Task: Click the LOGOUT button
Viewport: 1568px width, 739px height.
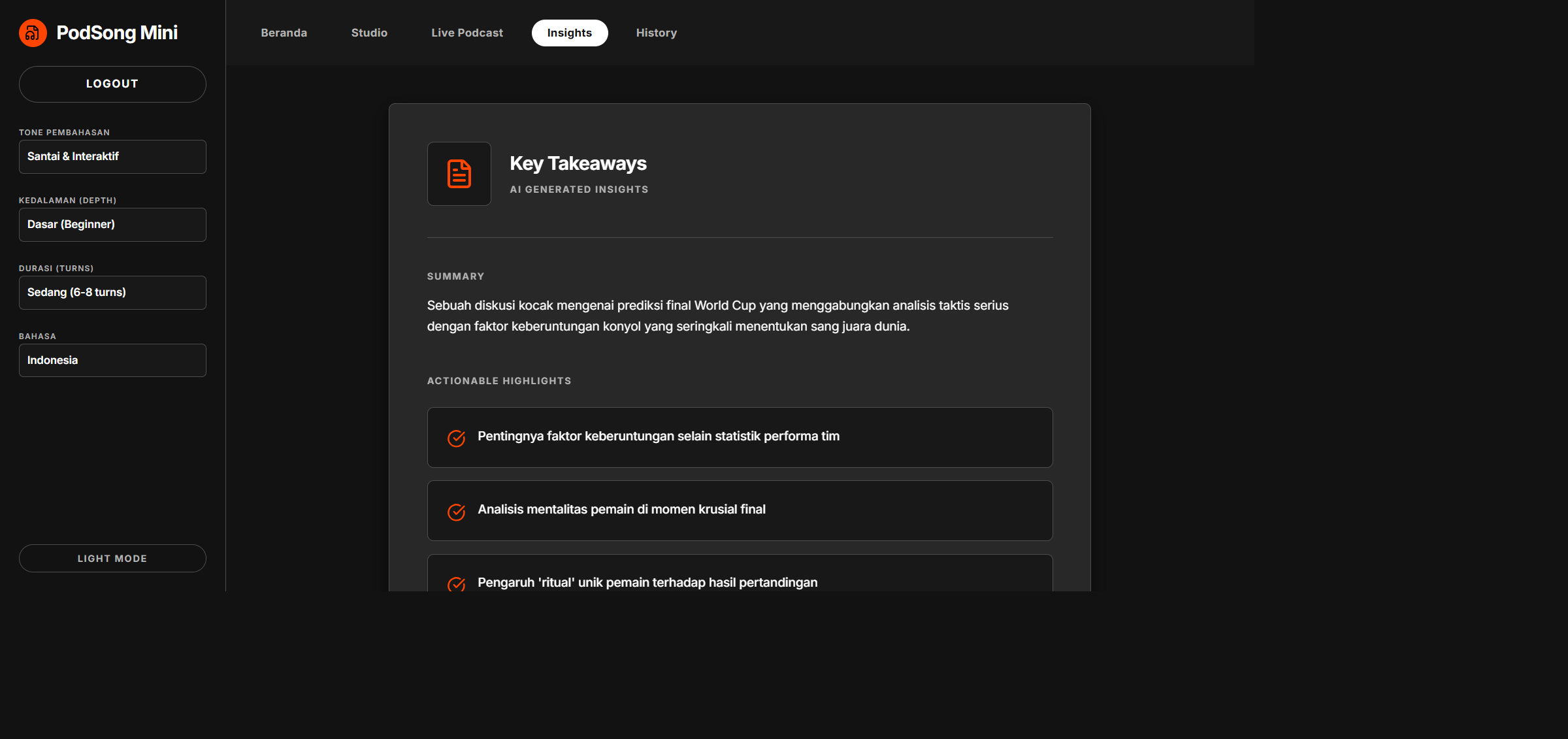Action: click(x=112, y=84)
